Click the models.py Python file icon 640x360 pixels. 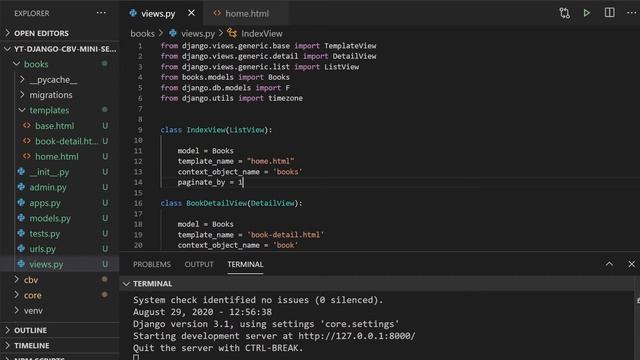(x=21, y=218)
